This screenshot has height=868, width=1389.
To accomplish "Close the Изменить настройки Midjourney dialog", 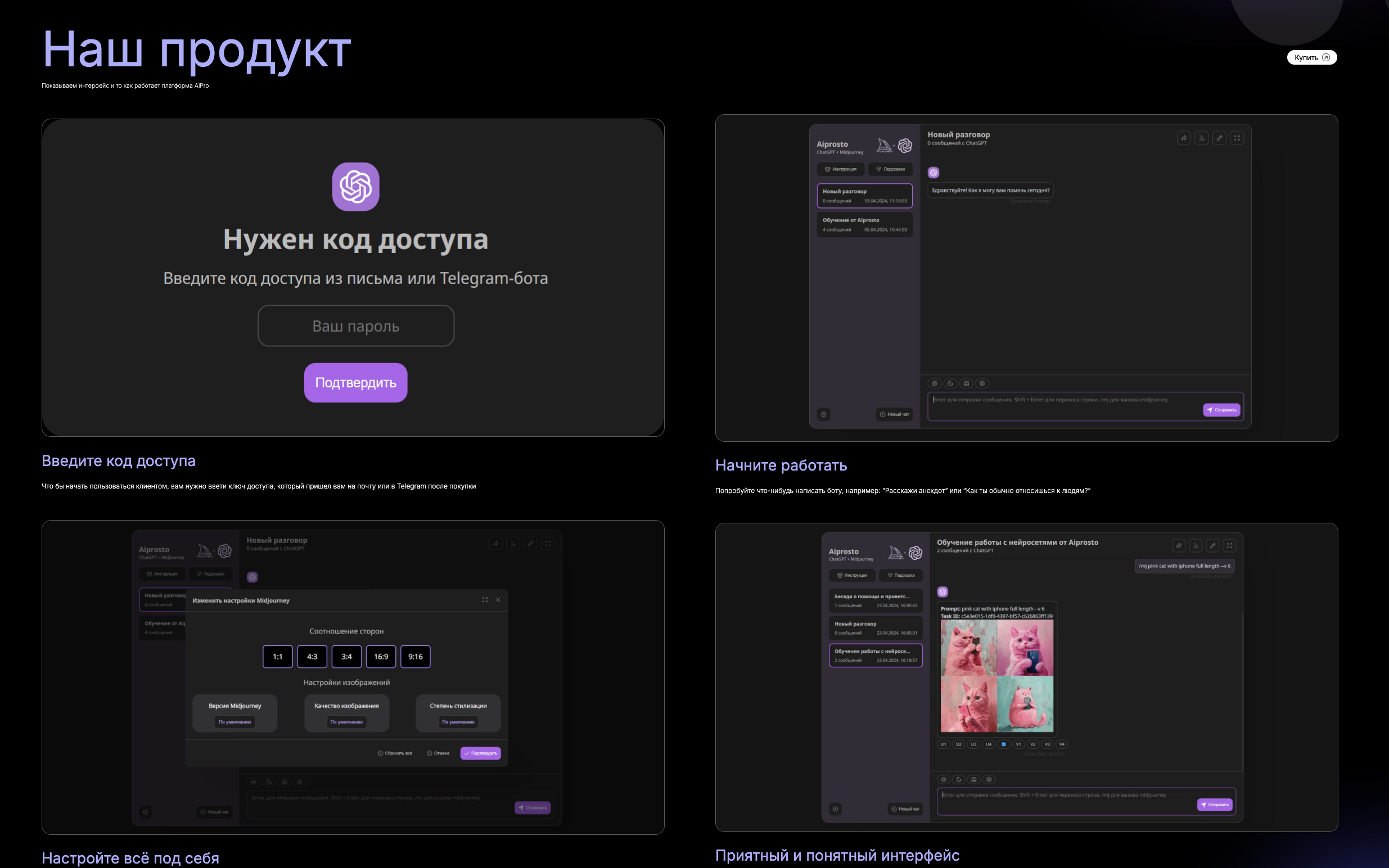I will tap(498, 600).
